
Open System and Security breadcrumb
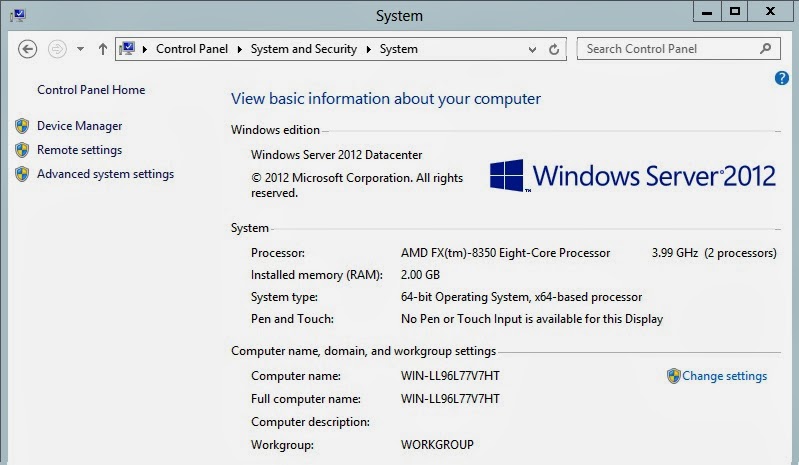click(304, 49)
